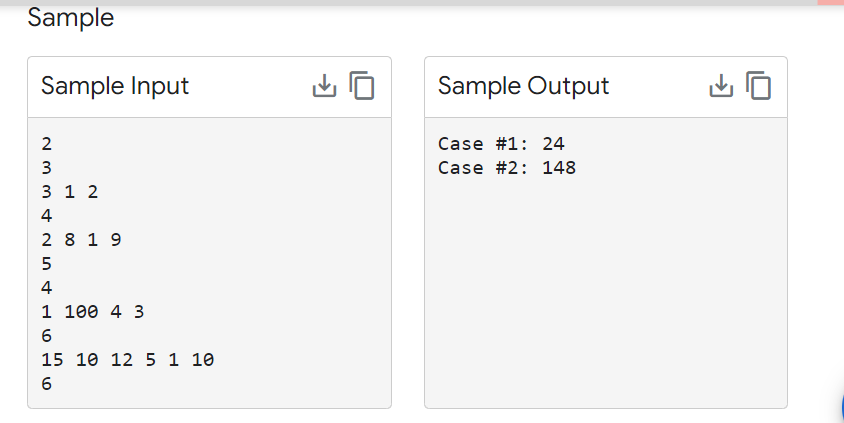
Task: Download the Sample Output file
Action: (x=721, y=86)
